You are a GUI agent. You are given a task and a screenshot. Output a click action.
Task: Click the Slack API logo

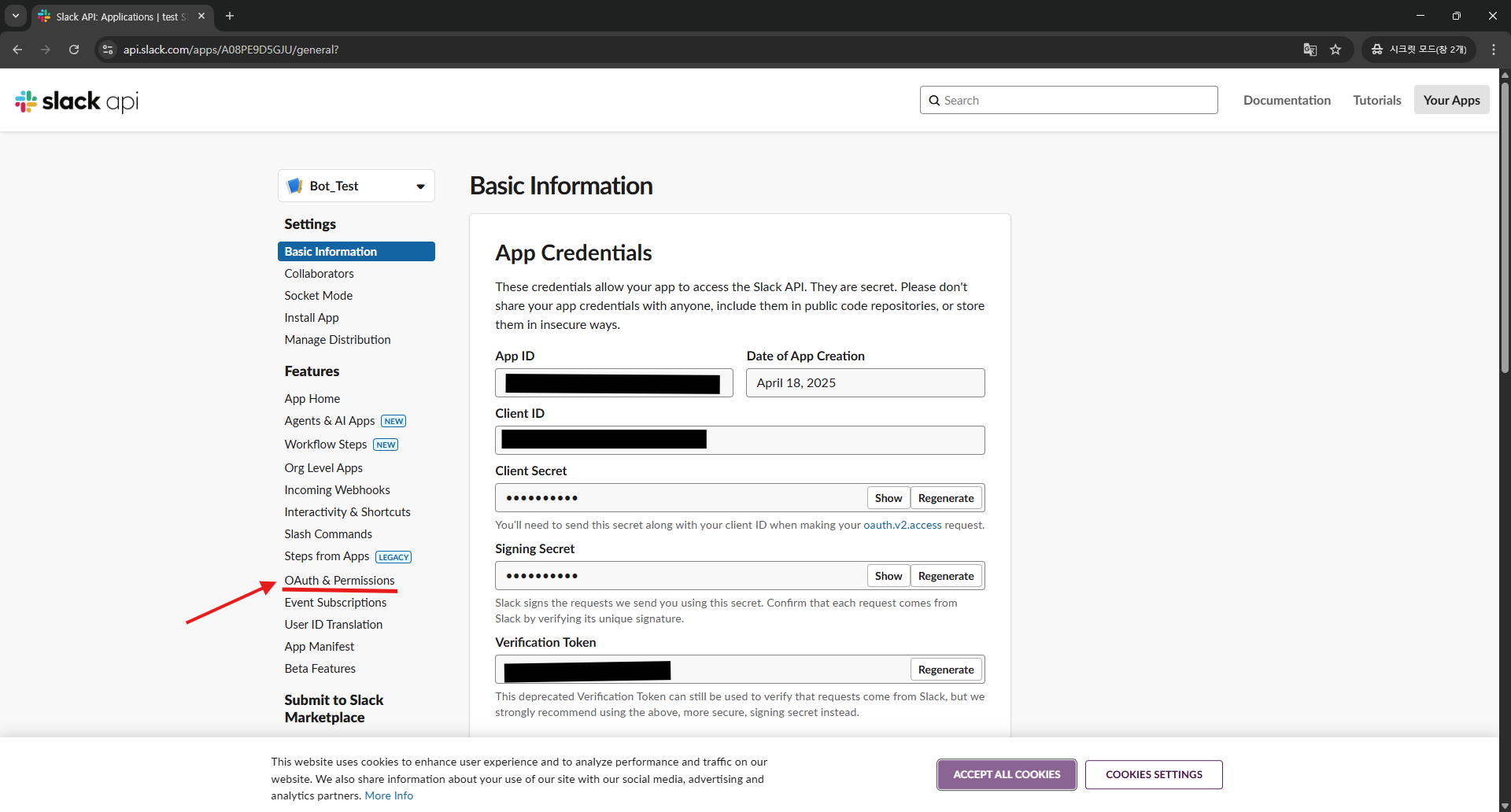tap(76, 101)
